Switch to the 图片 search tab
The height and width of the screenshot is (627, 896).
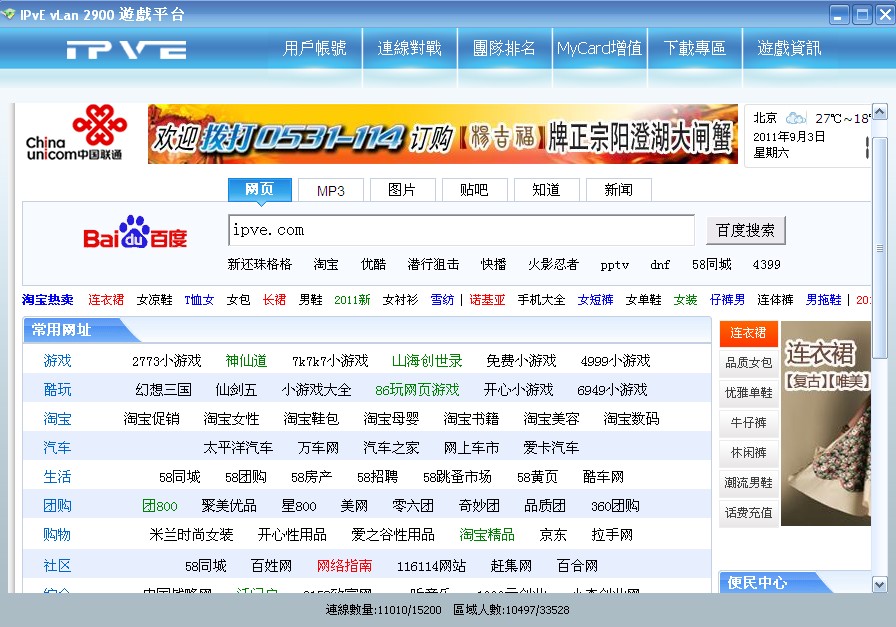pyautogui.click(x=402, y=190)
